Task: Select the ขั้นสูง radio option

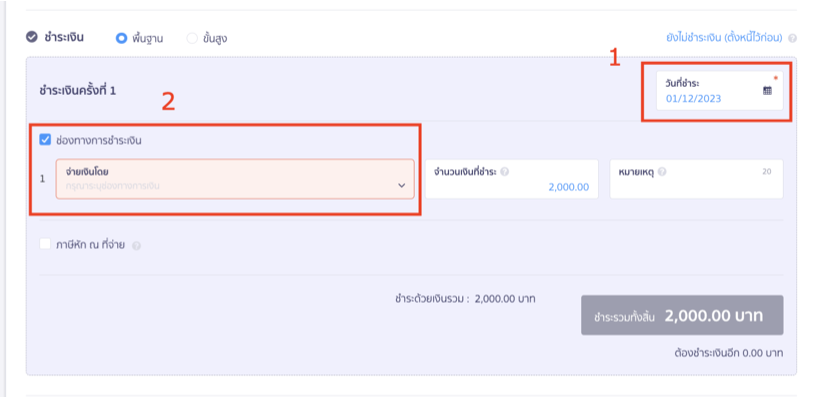Action: click(192, 38)
